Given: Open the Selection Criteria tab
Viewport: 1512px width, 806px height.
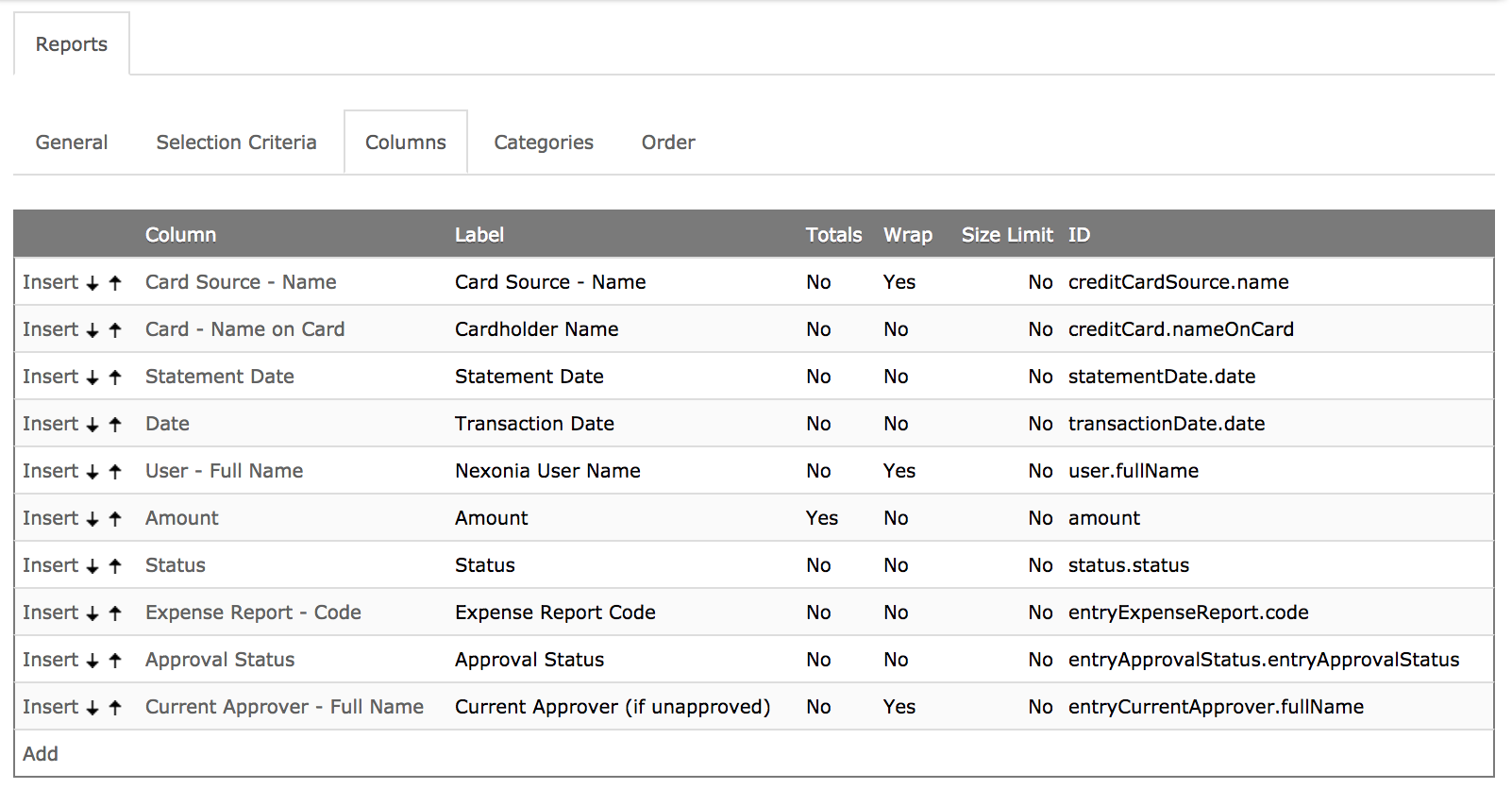Looking at the screenshot, I should [236, 143].
